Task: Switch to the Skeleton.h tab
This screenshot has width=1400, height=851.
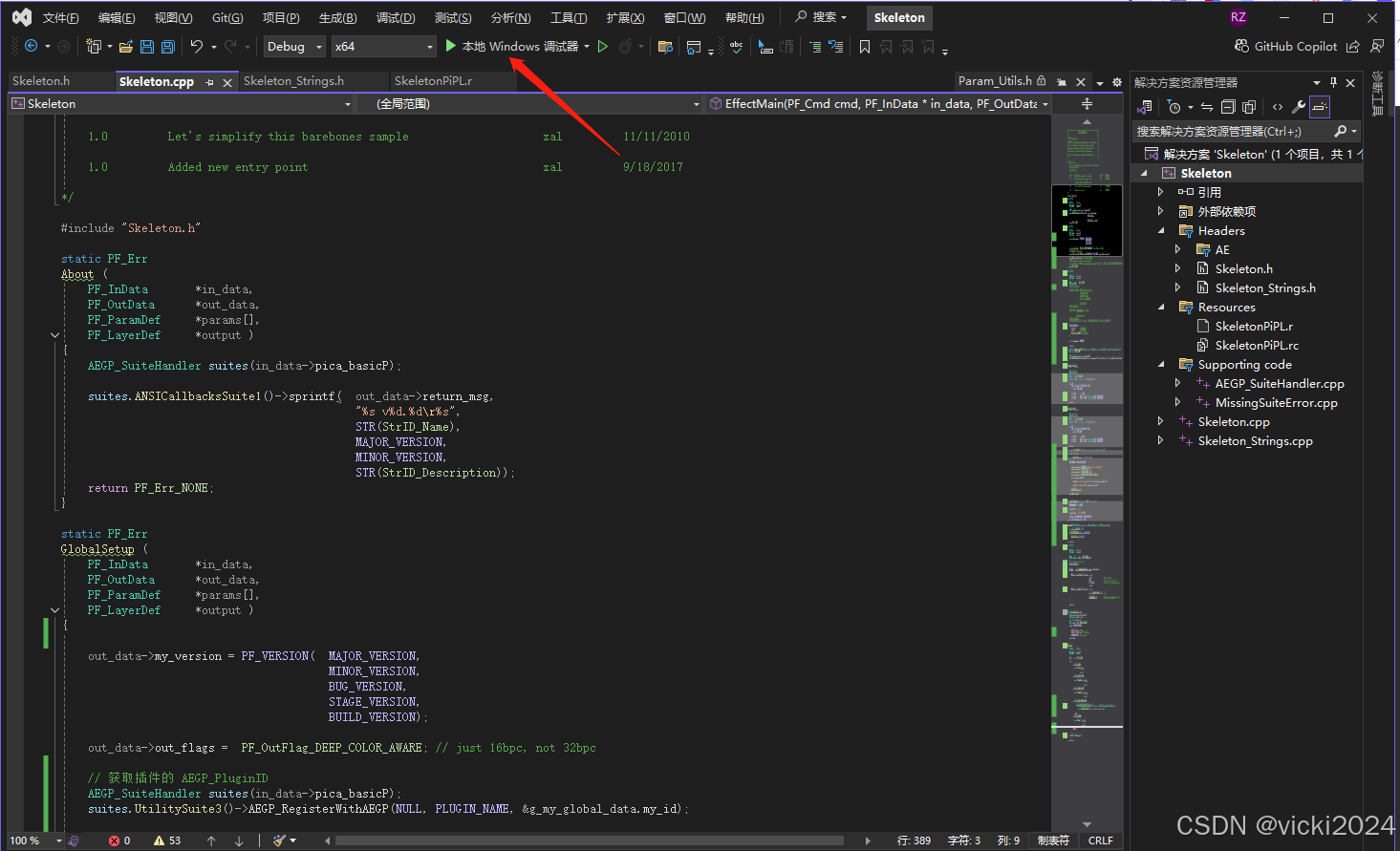Action: [41, 81]
